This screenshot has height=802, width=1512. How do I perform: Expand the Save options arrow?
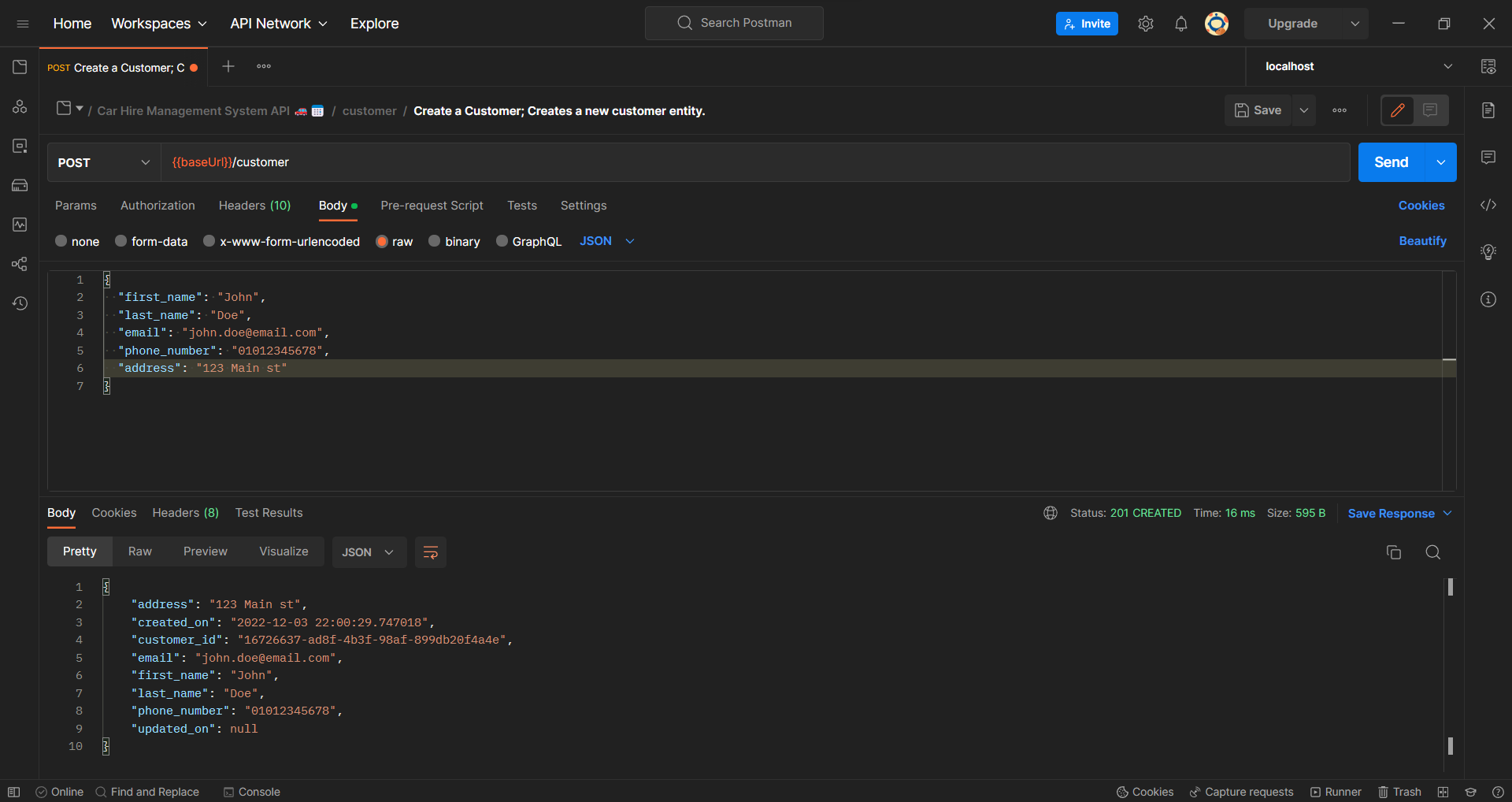click(1304, 110)
